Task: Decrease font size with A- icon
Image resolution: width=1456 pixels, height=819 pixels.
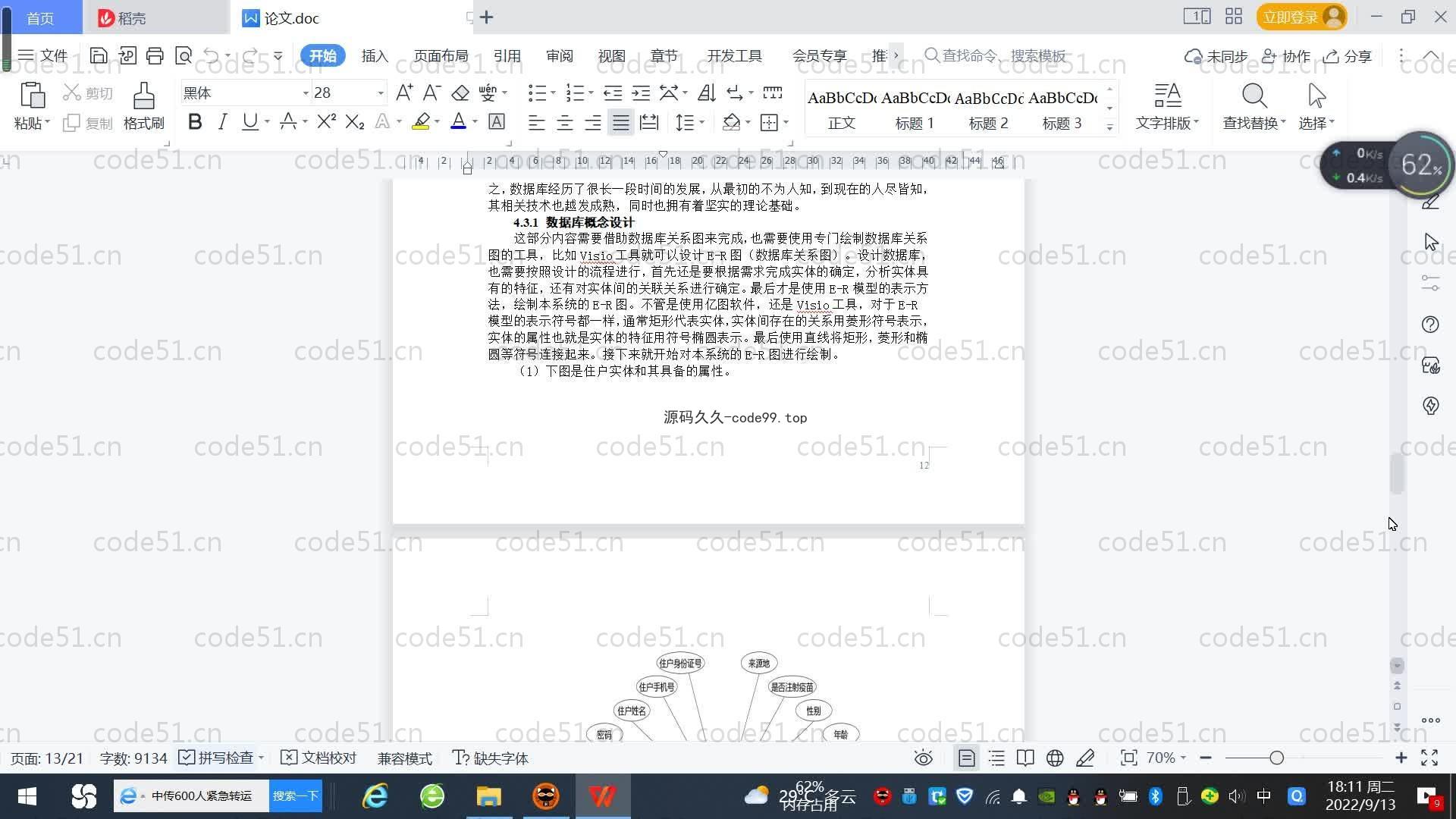Action: pyautogui.click(x=431, y=93)
